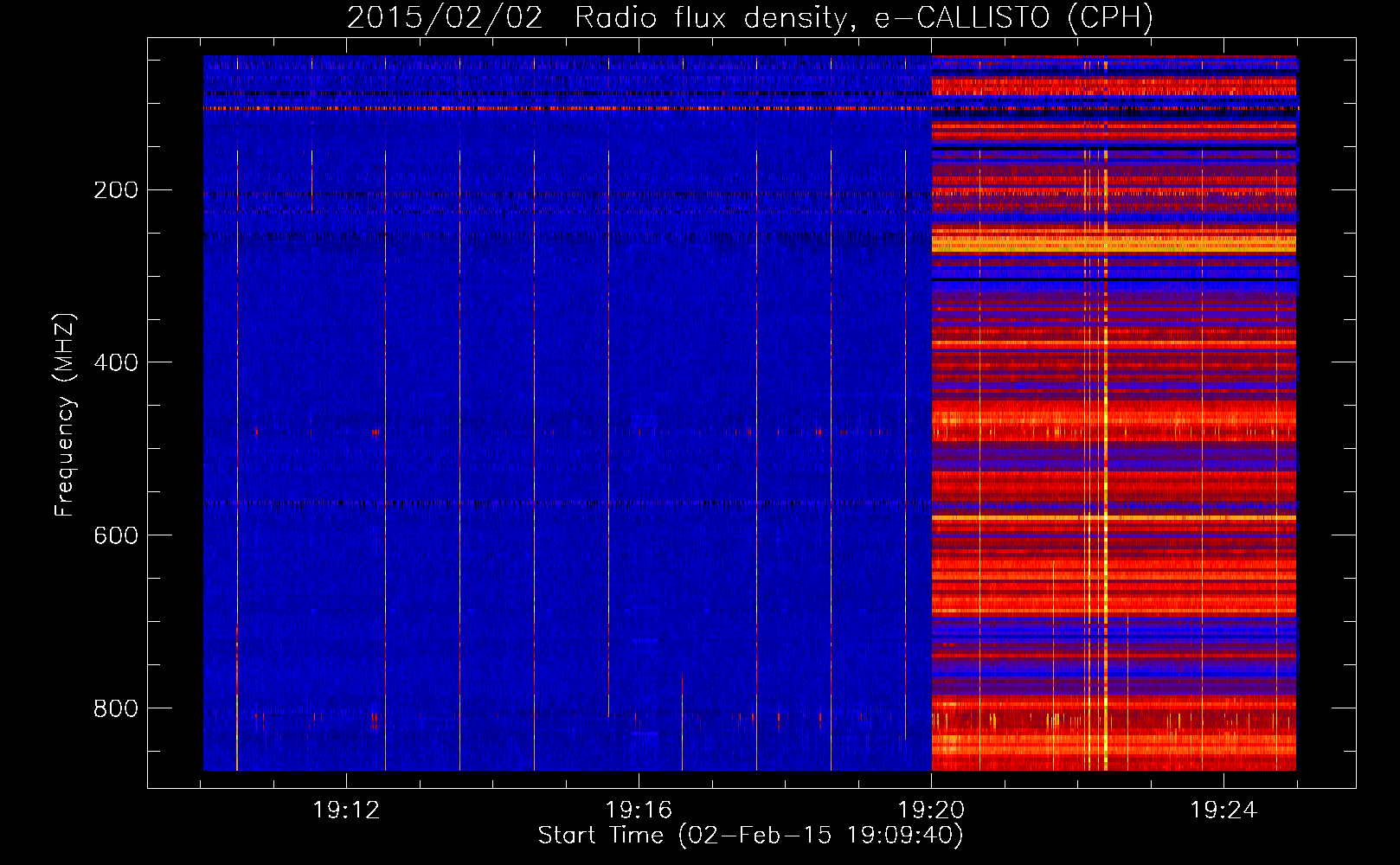Select the 200 frequency tick label
The height and width of the screenshot is (865, 1400).
click(x=116, y=189)
